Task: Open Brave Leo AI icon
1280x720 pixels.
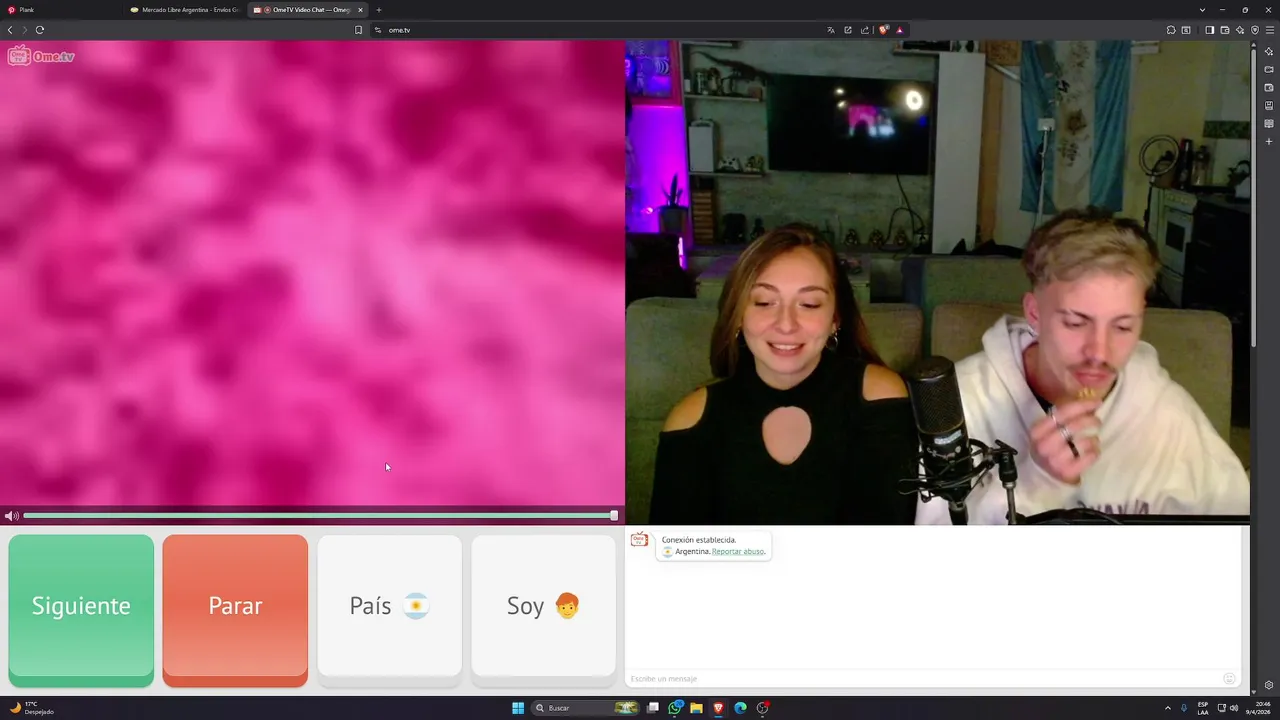Action: click(x=1240, y=30)
